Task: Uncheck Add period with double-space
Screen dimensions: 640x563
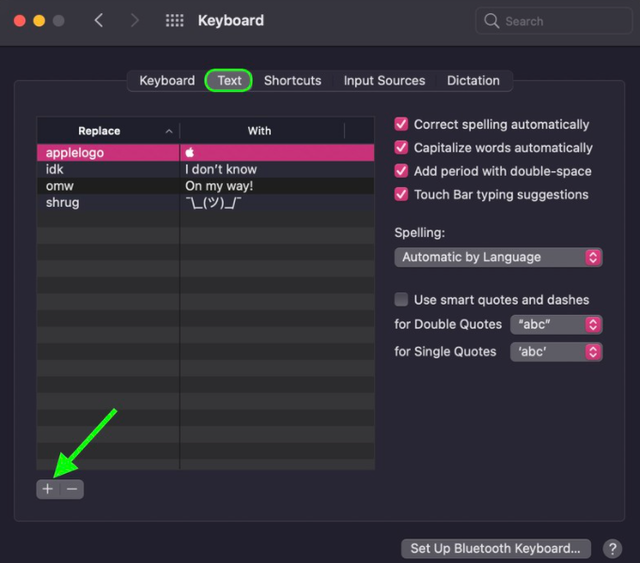Action: tap(402, 171)
